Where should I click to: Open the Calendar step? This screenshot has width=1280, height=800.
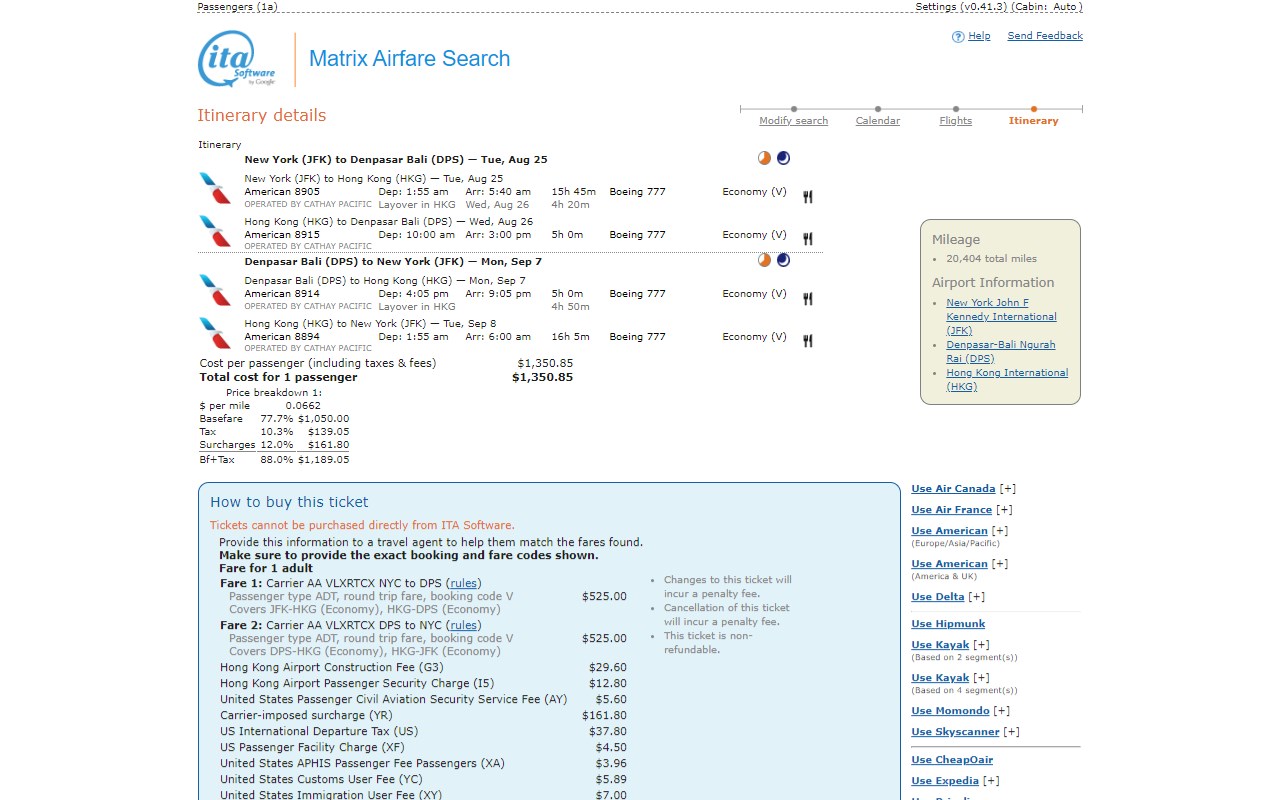click(x=877, y=121)
